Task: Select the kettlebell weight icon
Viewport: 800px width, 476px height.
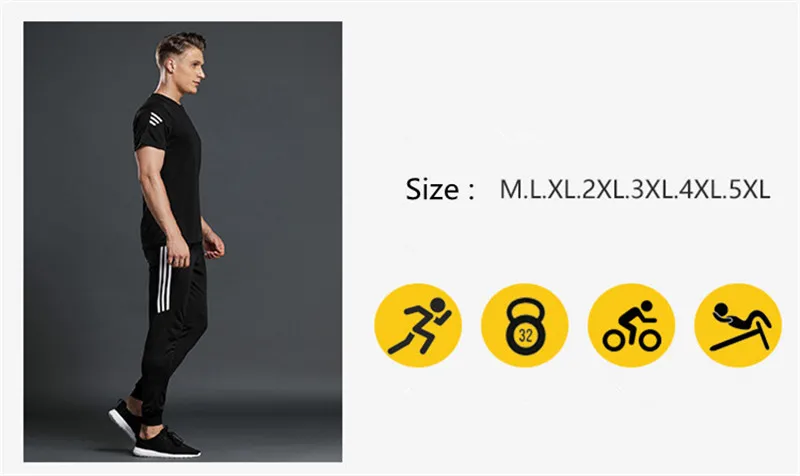Action: click(524, 325)
